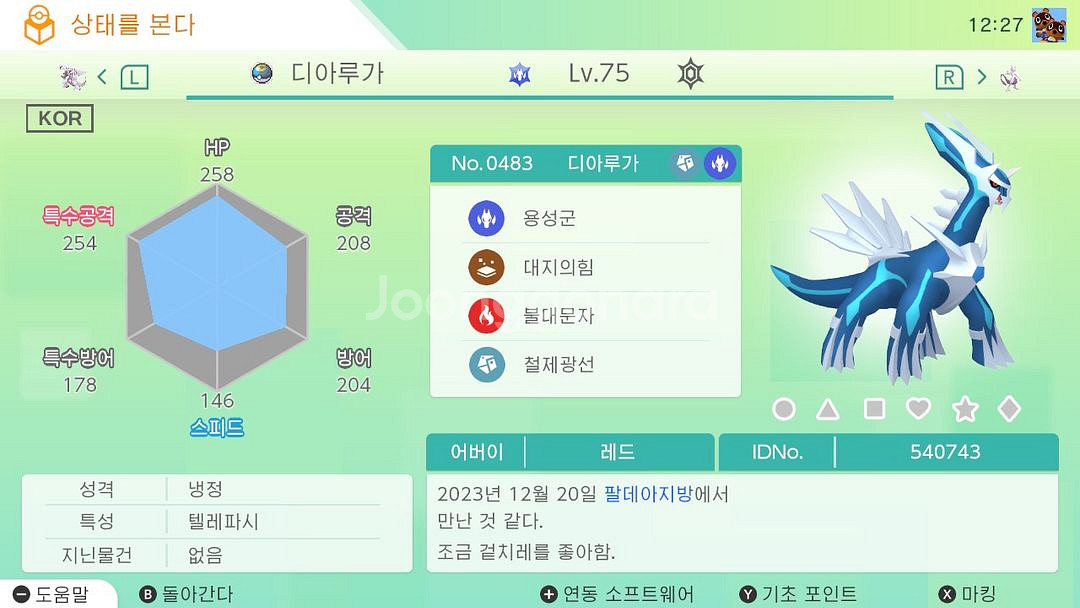The height and width of the screenshot is (608, 1080).
Task: Toggle the circle marking
Action: point(784,409)
